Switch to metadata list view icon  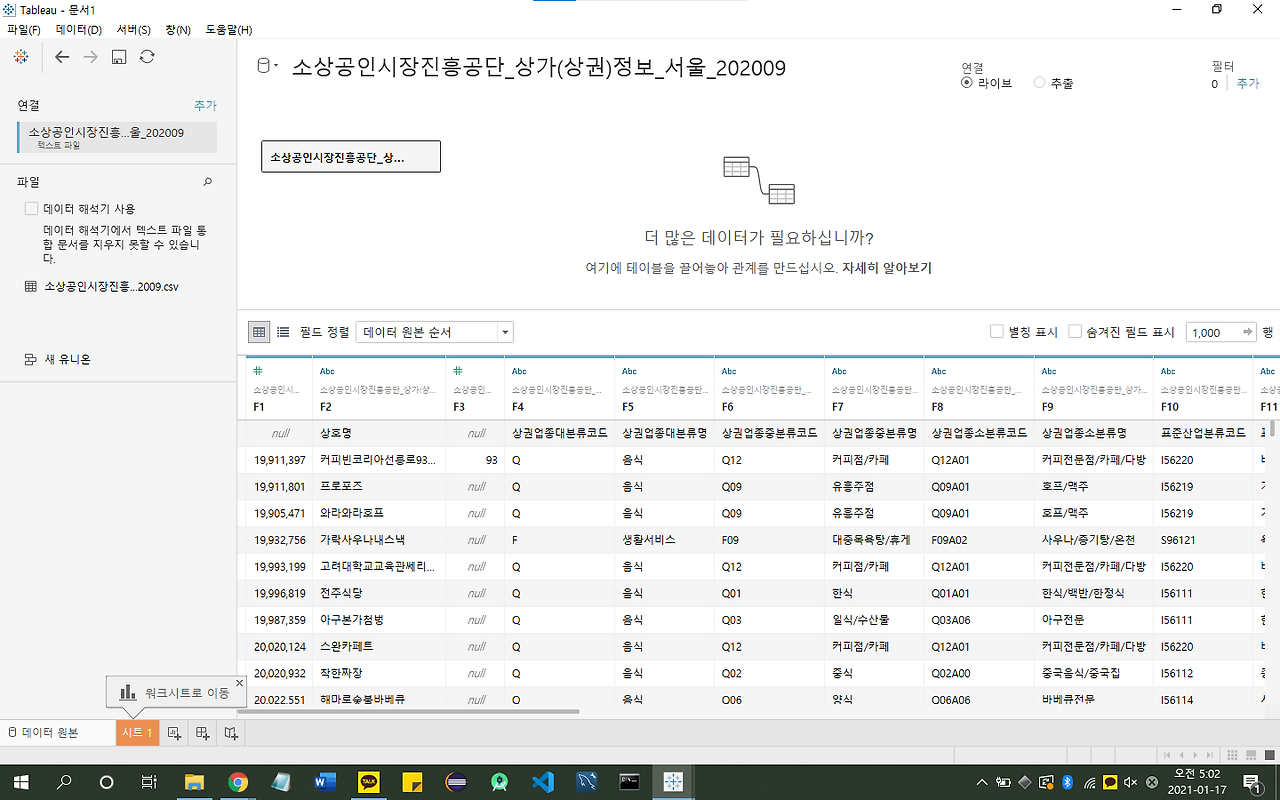pyautogui.click(x=283, y=332)
